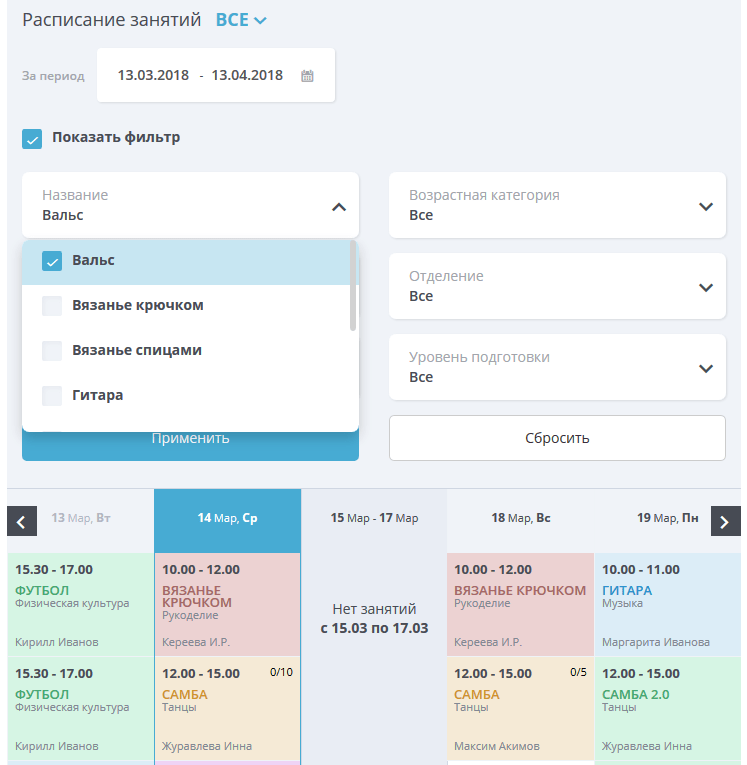Click the date range input field

[x=216, y=75]
